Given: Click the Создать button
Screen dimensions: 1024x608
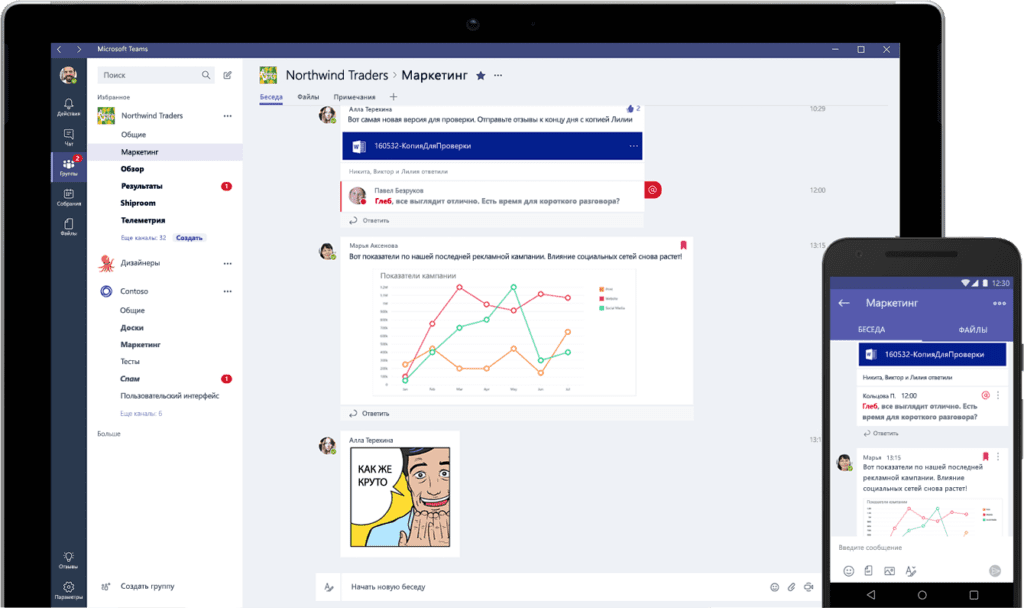Looking at the screenshot, I should [x=189, y=238].
